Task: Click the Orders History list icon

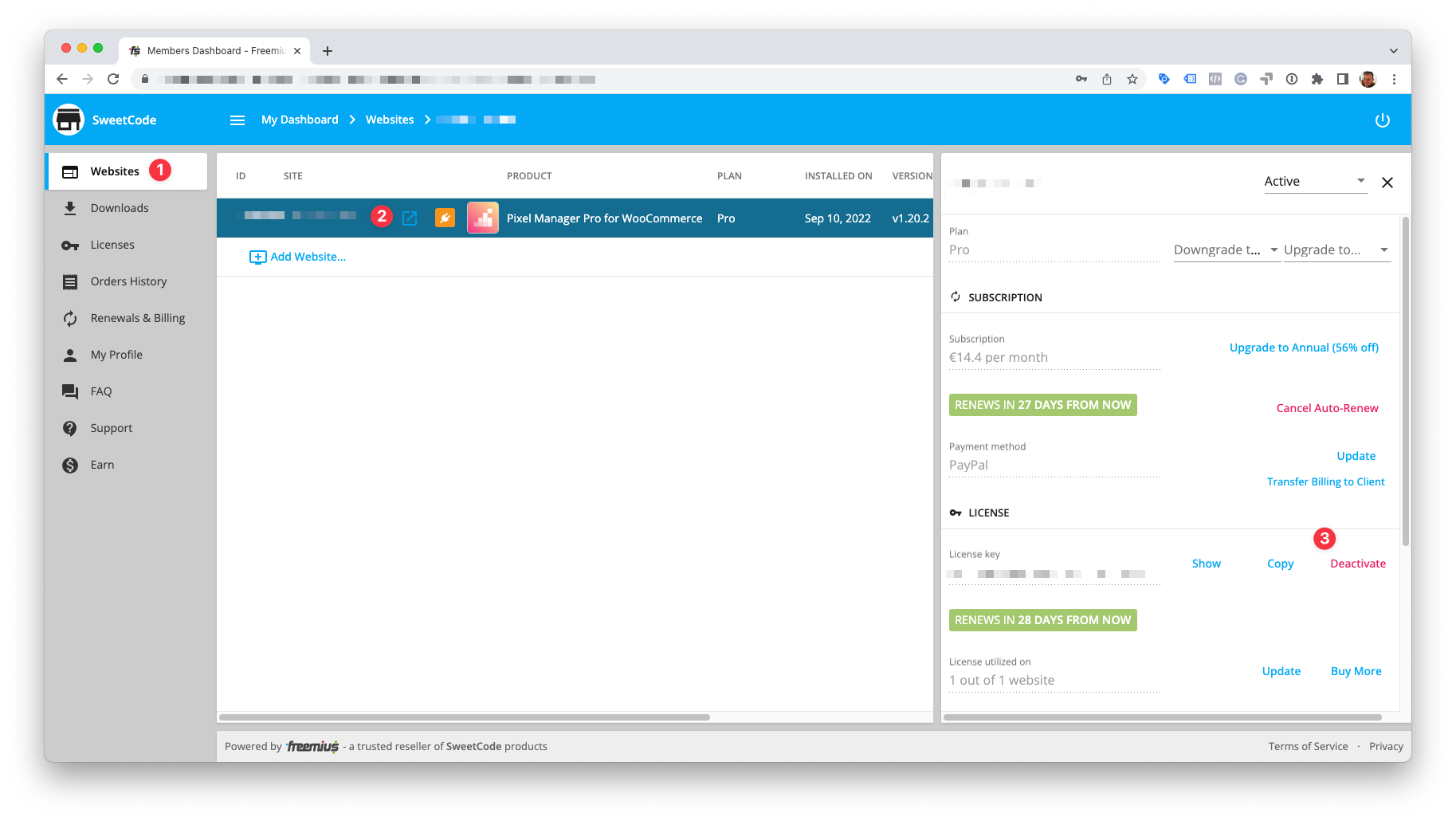Action: (70, 281)
